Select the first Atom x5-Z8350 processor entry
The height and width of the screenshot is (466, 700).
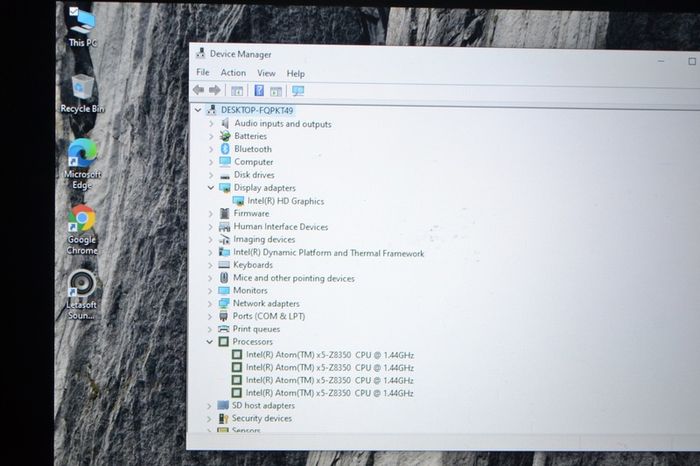(330, 355)
